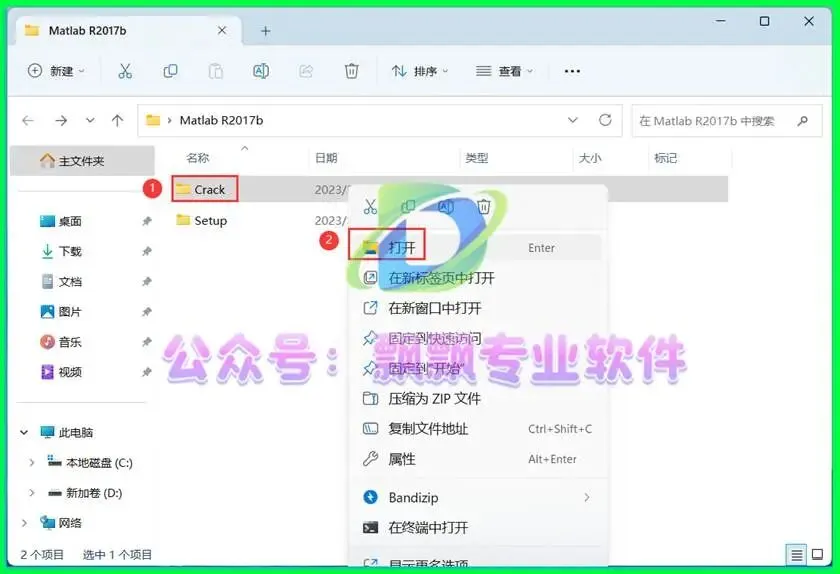Sort by 名称 (Name) column header
This screenshot has height=574, width=840.
[198, 158]
